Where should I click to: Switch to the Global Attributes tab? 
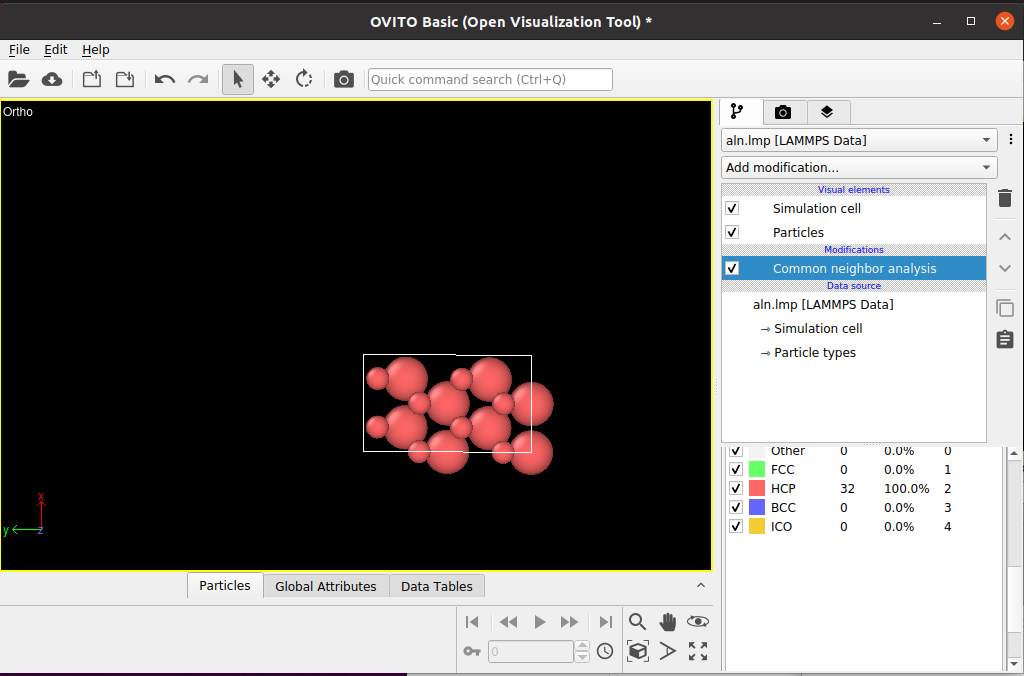[326, 586]
